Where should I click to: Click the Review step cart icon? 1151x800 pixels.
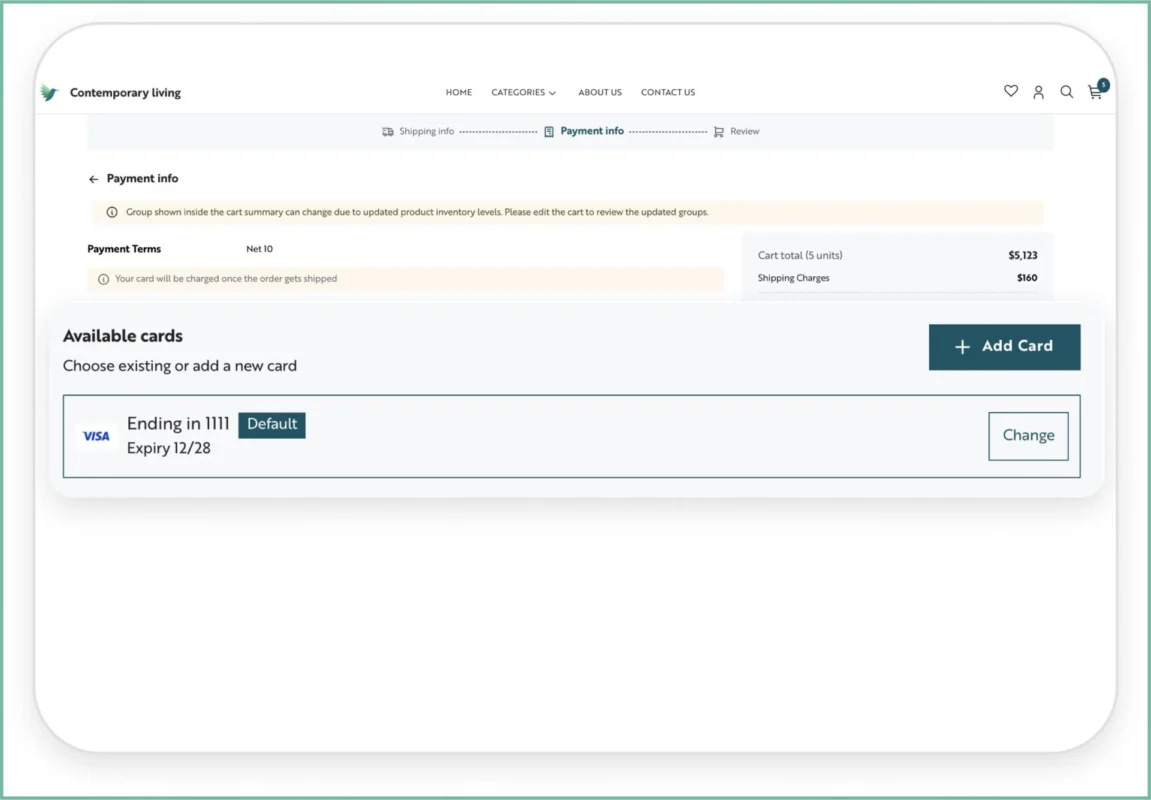point(718,131)
